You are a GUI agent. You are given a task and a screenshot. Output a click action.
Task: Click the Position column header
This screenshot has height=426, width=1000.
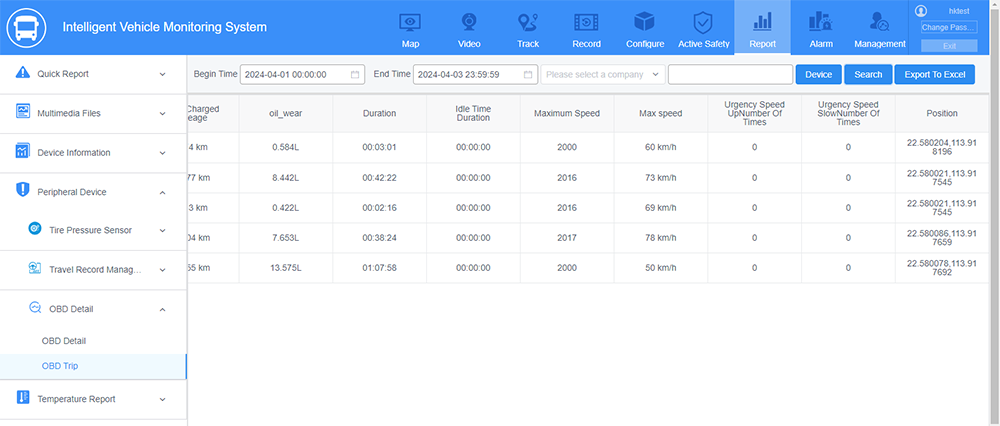point(942,114)
